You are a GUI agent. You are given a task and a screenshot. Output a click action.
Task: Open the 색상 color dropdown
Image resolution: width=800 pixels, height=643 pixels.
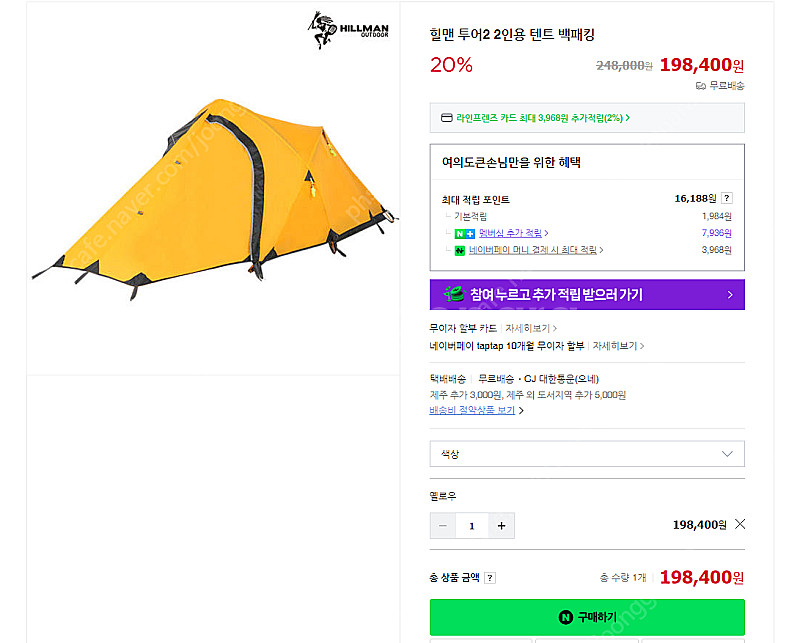click(587, 454)
